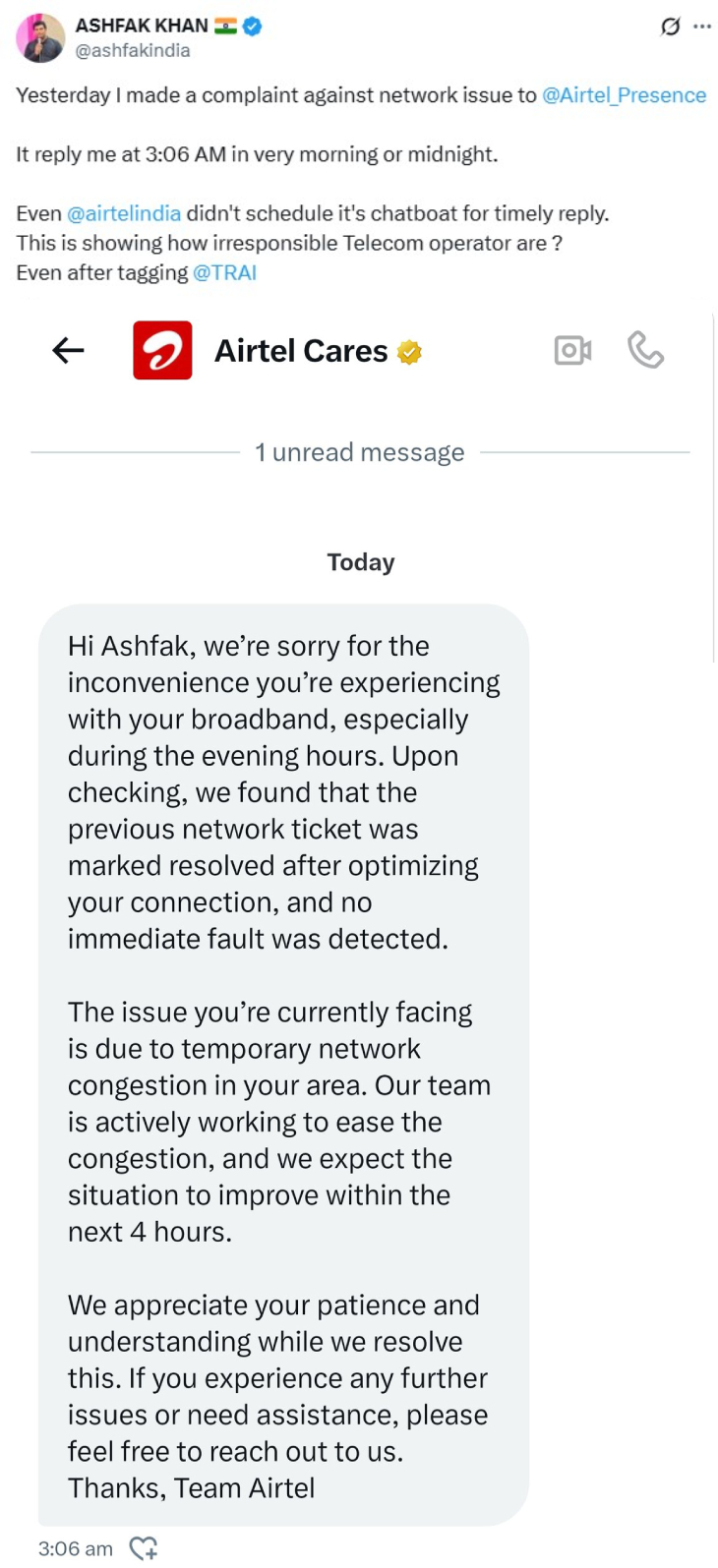This screenshot has height=1568, width=718.
Task: Click the back arrow in chat header
Action: pyautogui.click(x=68, y=350)
